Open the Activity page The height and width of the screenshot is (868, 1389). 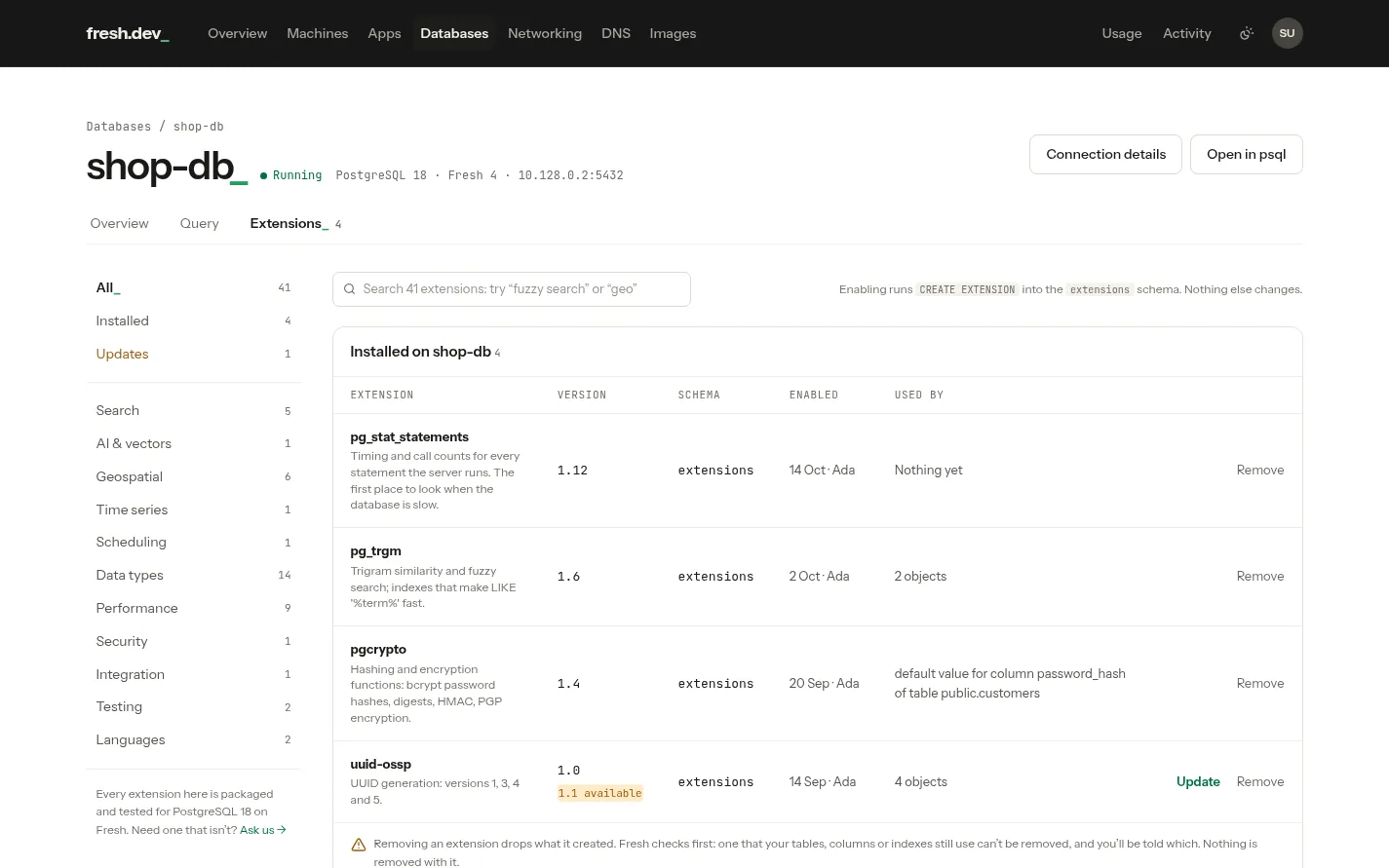pos(1187,33)
